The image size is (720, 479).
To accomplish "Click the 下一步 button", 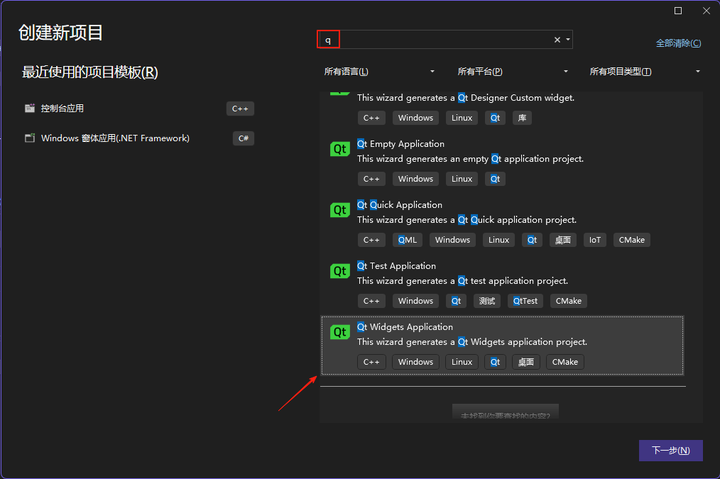I will 670,451.
